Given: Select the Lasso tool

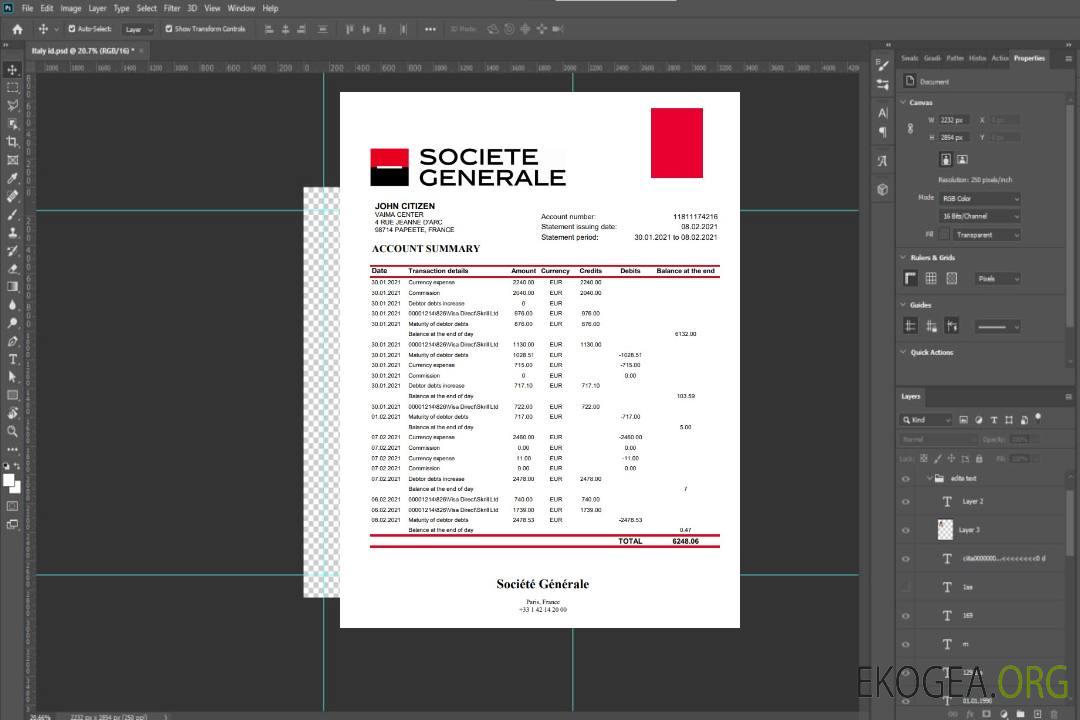Looking at the screenshot, I should coord(12,105).
